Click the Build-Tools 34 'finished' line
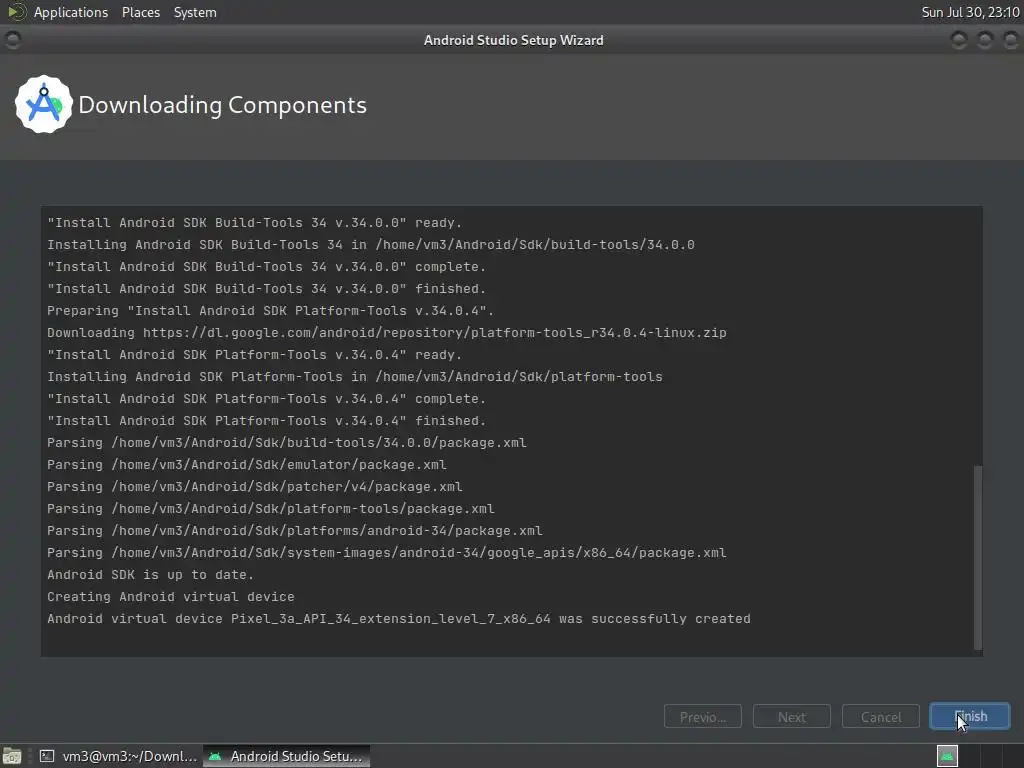The width and height of the screenshot is (1024, 768). (x=266, y=289)
